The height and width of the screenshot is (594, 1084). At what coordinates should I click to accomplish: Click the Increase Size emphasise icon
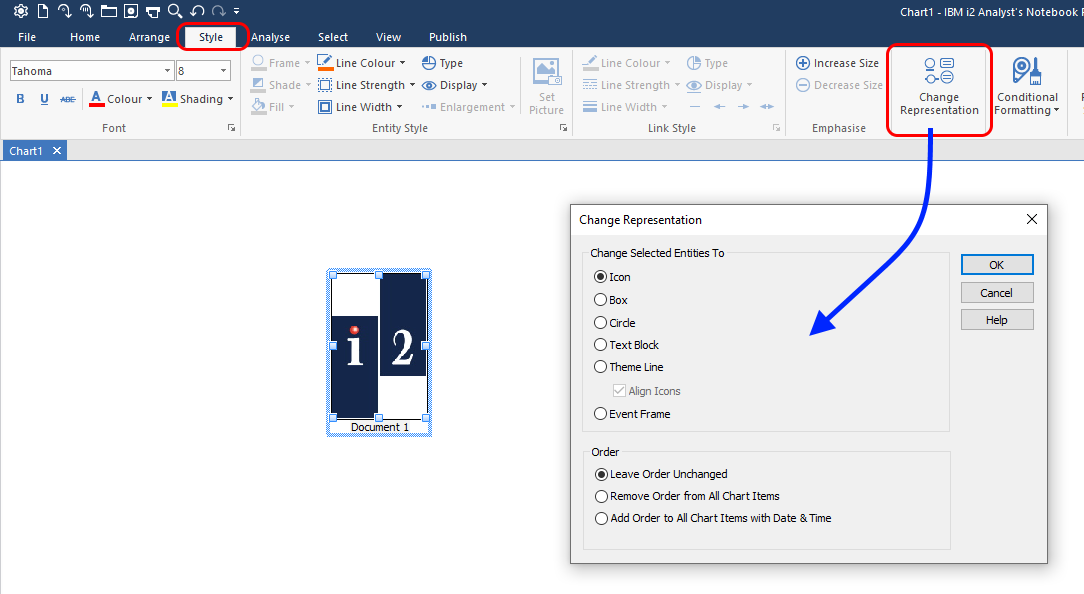(803, 63)
